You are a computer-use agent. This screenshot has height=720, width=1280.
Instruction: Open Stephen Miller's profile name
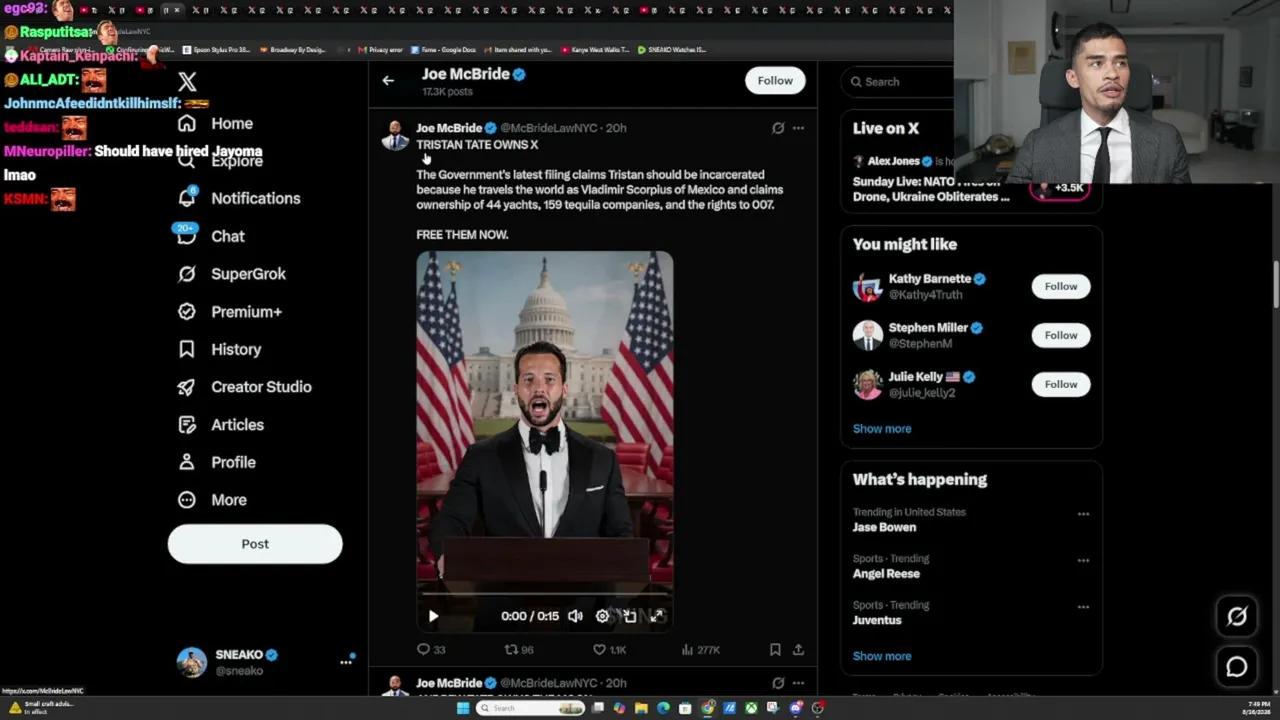pos(928,328)
